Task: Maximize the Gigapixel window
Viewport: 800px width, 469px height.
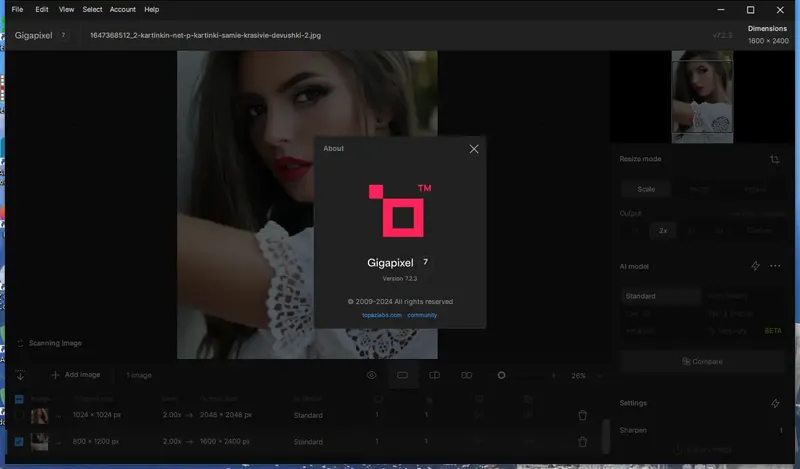Action: [x=750, y=10]
